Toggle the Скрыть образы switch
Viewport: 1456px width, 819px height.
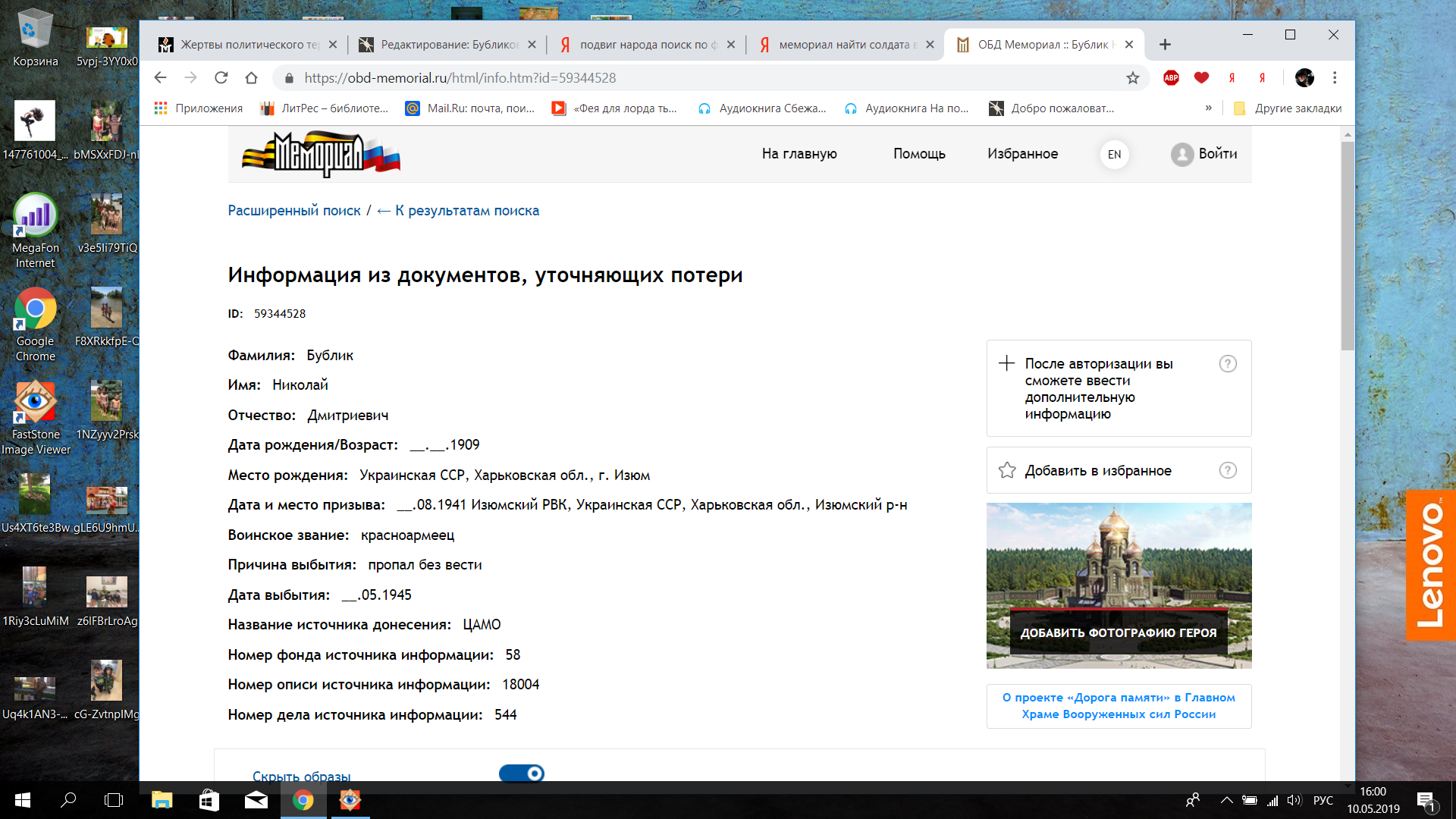[x=522, y=773]
